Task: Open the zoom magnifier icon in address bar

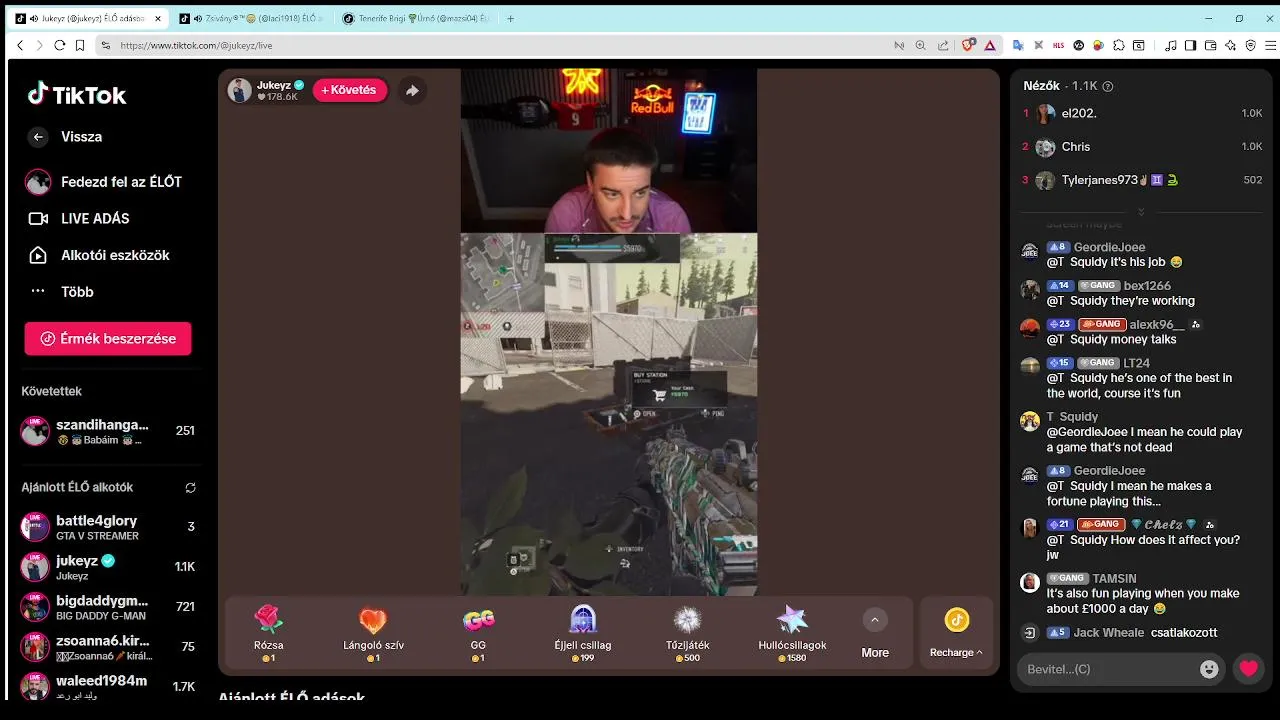Action: click(920, 45)
